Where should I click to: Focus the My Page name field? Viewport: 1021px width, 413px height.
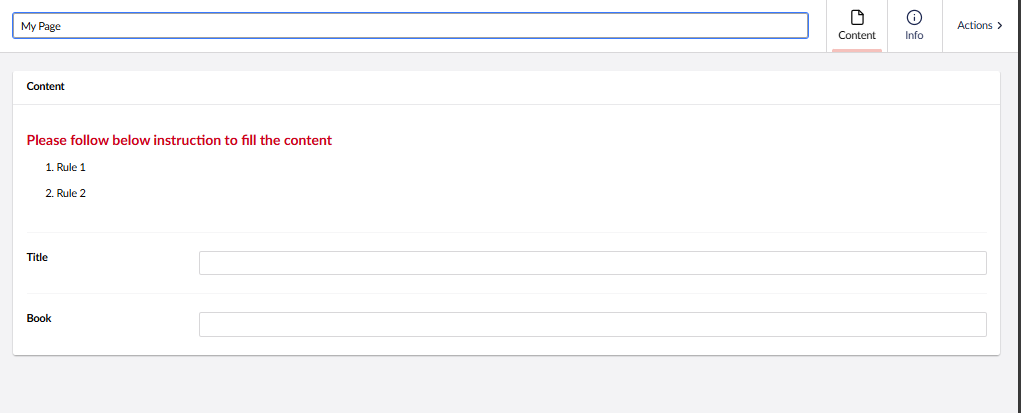(x=410, y=26)
